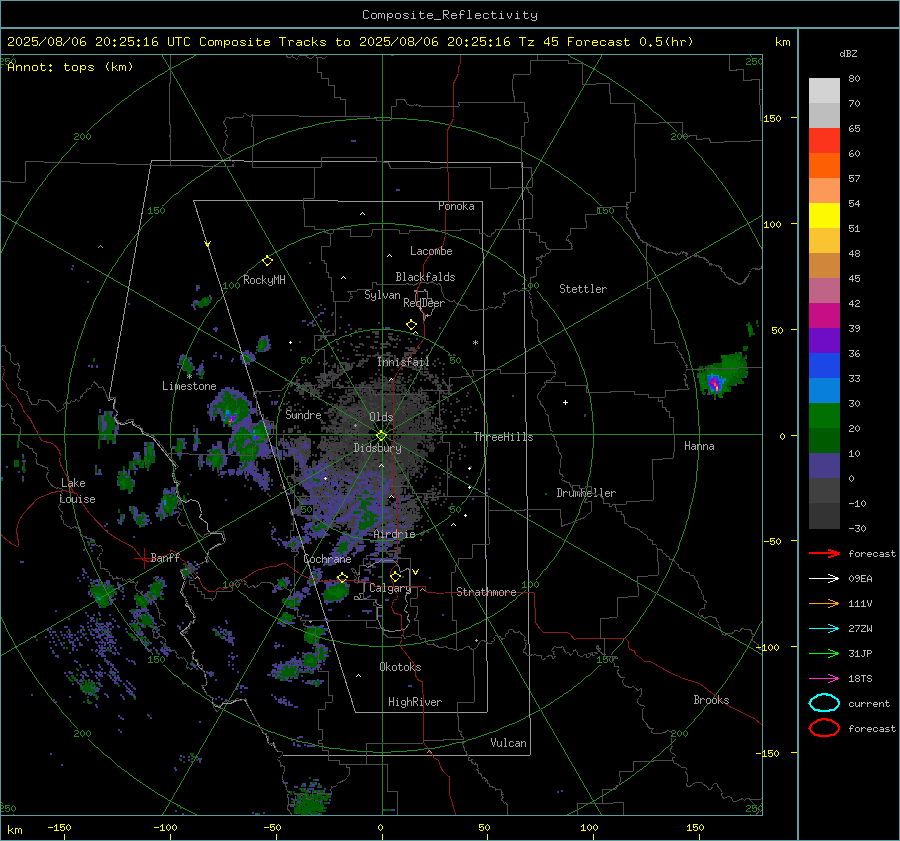Click the red forecast ellipse icon
900x841 pixels.
pyautogui.click(x=824, y=728)
